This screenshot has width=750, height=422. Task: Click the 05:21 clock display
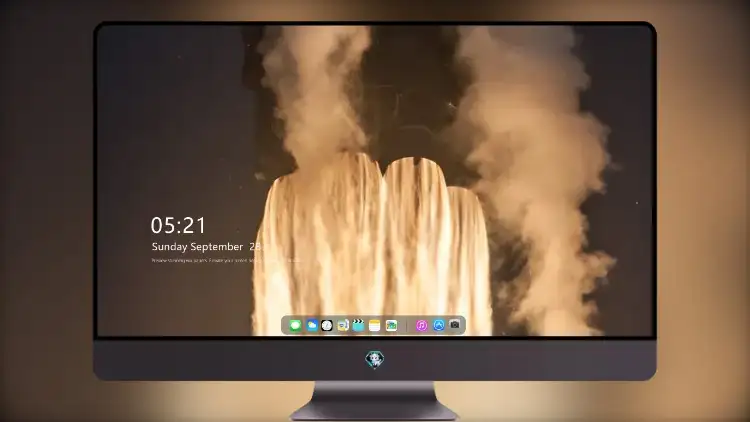point(178,225)
